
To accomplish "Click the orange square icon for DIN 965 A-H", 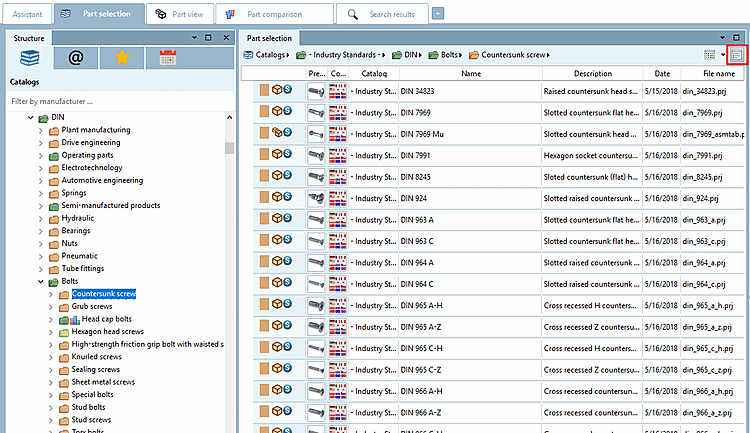I will 264,304.
